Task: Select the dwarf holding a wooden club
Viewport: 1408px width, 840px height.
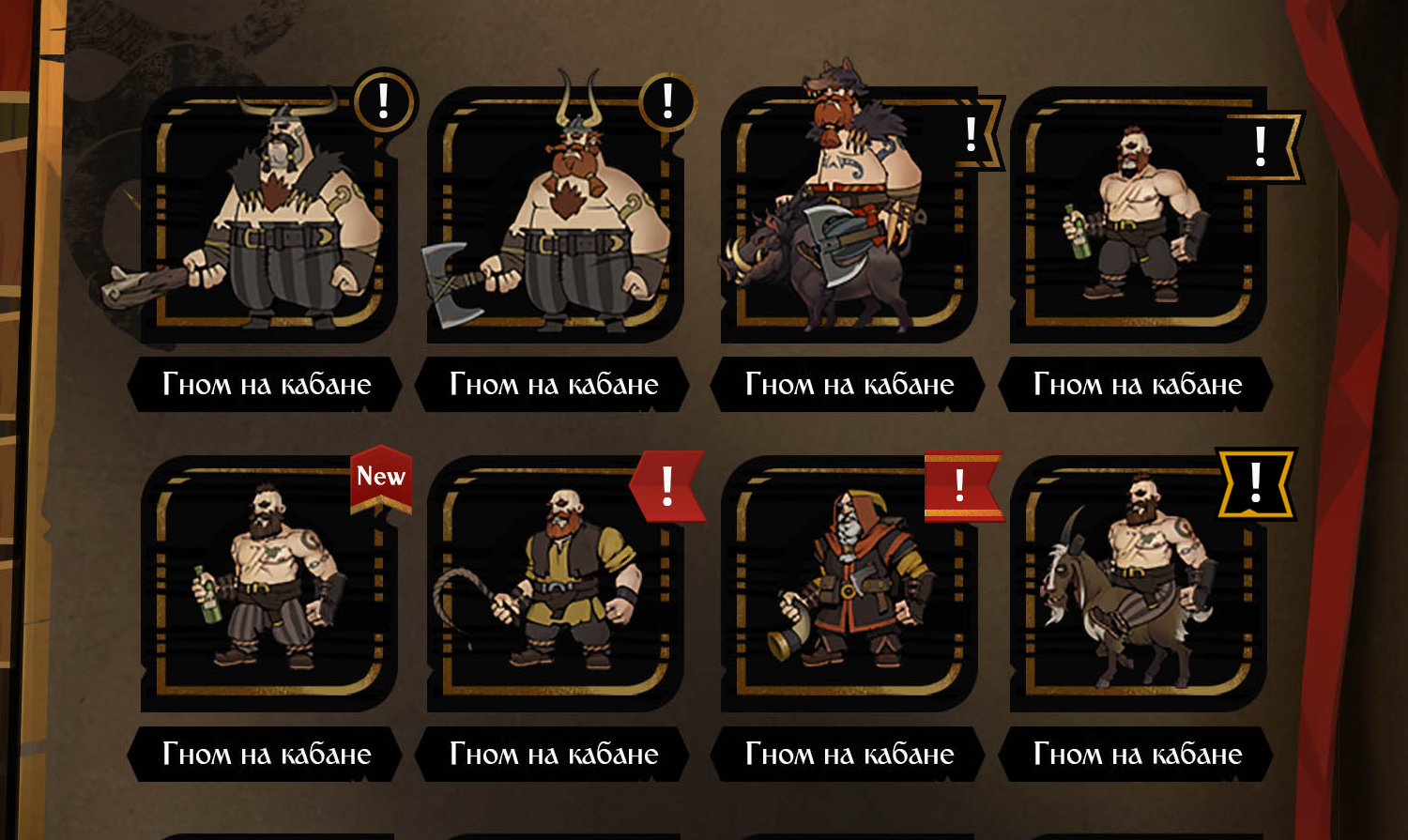Action: 268,215
